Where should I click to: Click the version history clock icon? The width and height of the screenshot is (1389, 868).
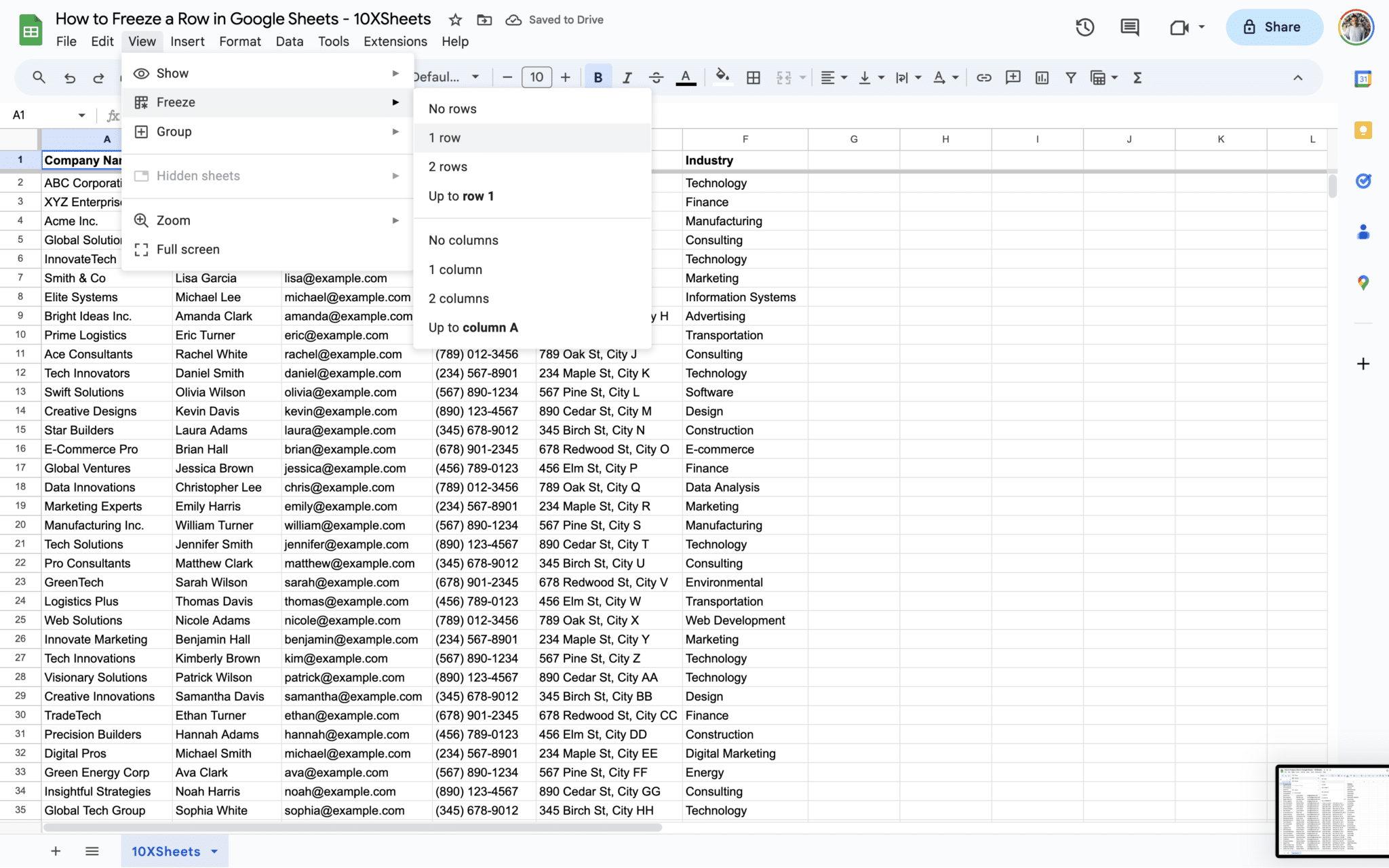pyautogui.click(x=1084, y=27)
